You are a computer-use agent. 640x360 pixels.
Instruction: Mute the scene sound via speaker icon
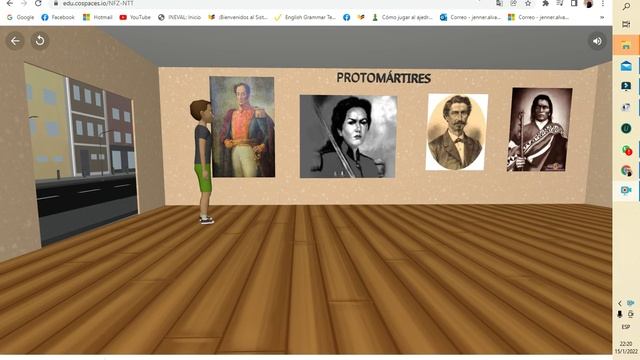pos(597,41)
